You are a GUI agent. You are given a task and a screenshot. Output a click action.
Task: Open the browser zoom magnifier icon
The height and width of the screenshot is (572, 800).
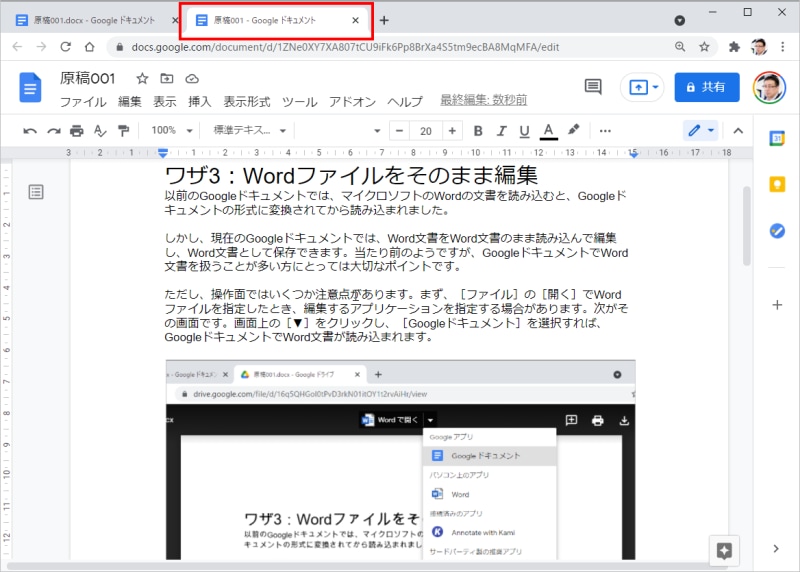(x=680, y=47)
